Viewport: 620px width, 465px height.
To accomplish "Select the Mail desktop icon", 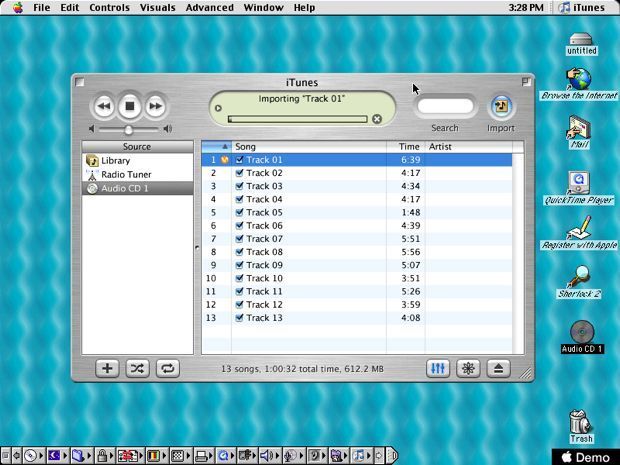I will tap(579, 132).
